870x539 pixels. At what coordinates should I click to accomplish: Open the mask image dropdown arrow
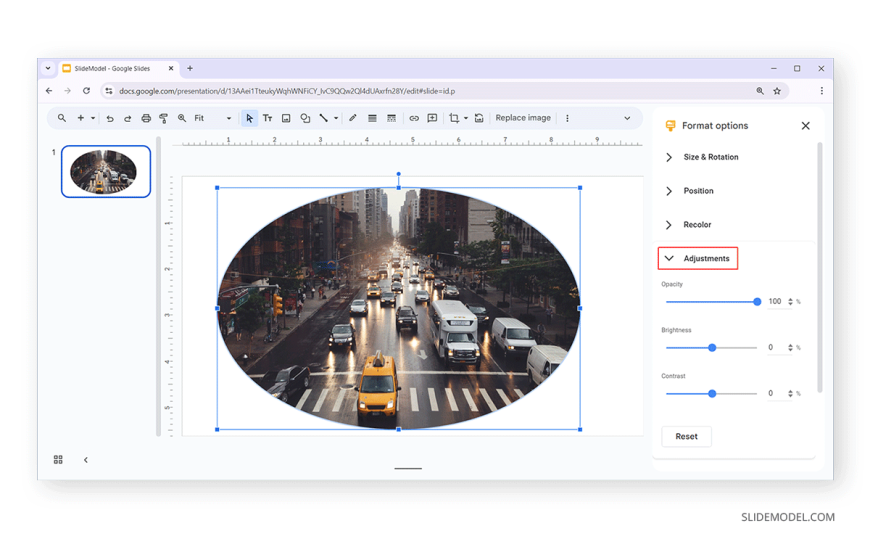tap(466, 118)
